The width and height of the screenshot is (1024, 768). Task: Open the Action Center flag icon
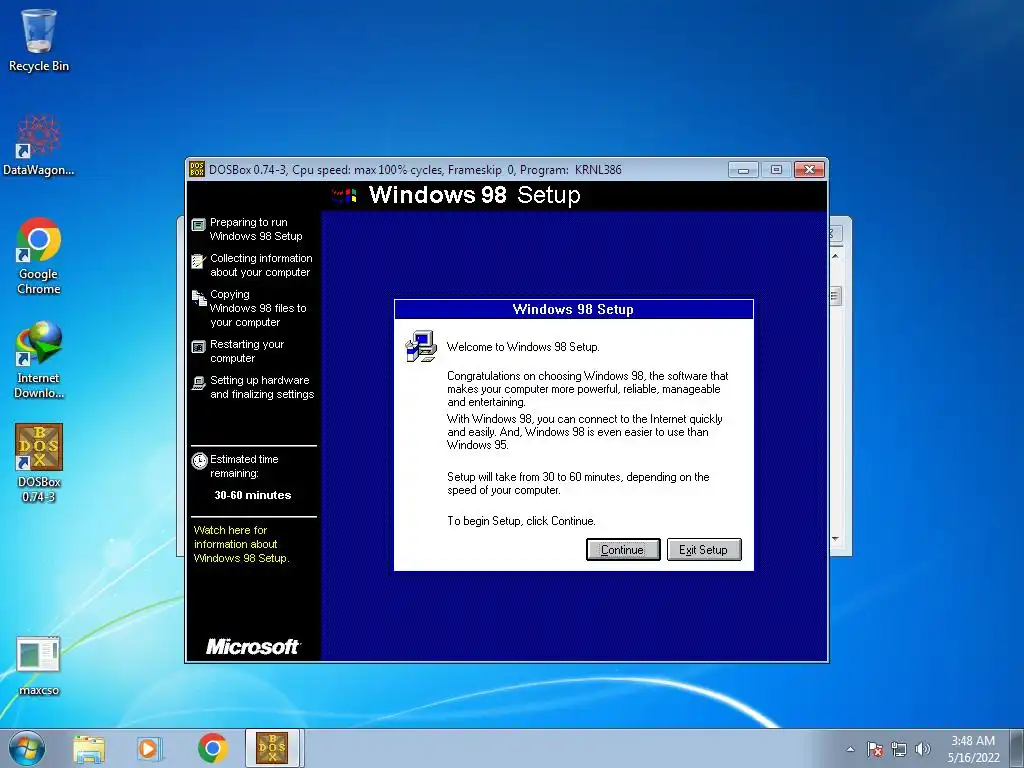875,749
